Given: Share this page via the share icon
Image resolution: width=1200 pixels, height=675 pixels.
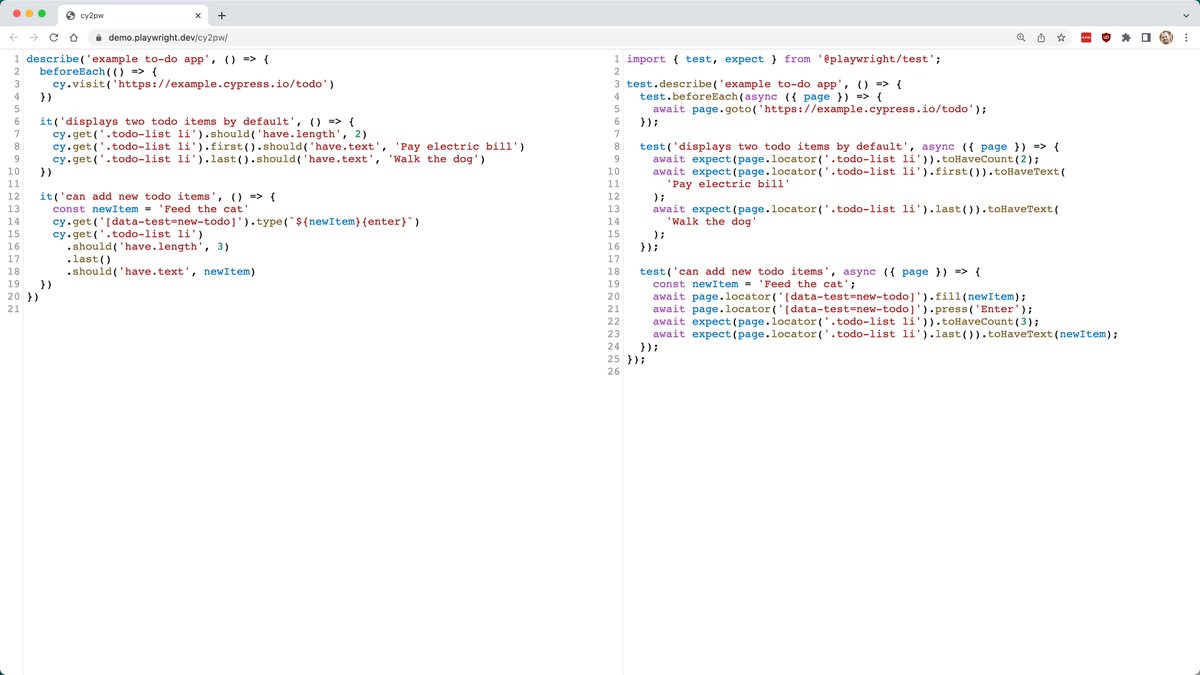Looking at the screenshot, I should pos(1041,37).
